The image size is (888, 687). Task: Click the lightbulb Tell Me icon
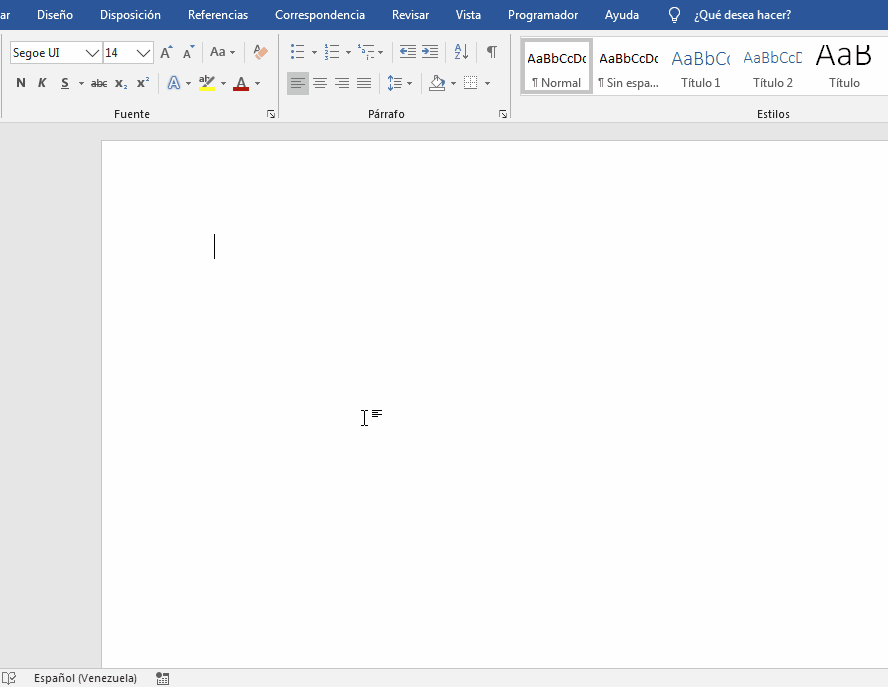pos(674,15)
